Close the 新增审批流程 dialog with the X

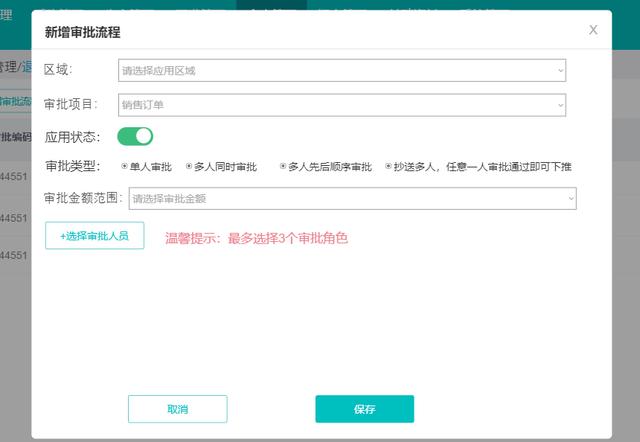(x=593, y=30)
